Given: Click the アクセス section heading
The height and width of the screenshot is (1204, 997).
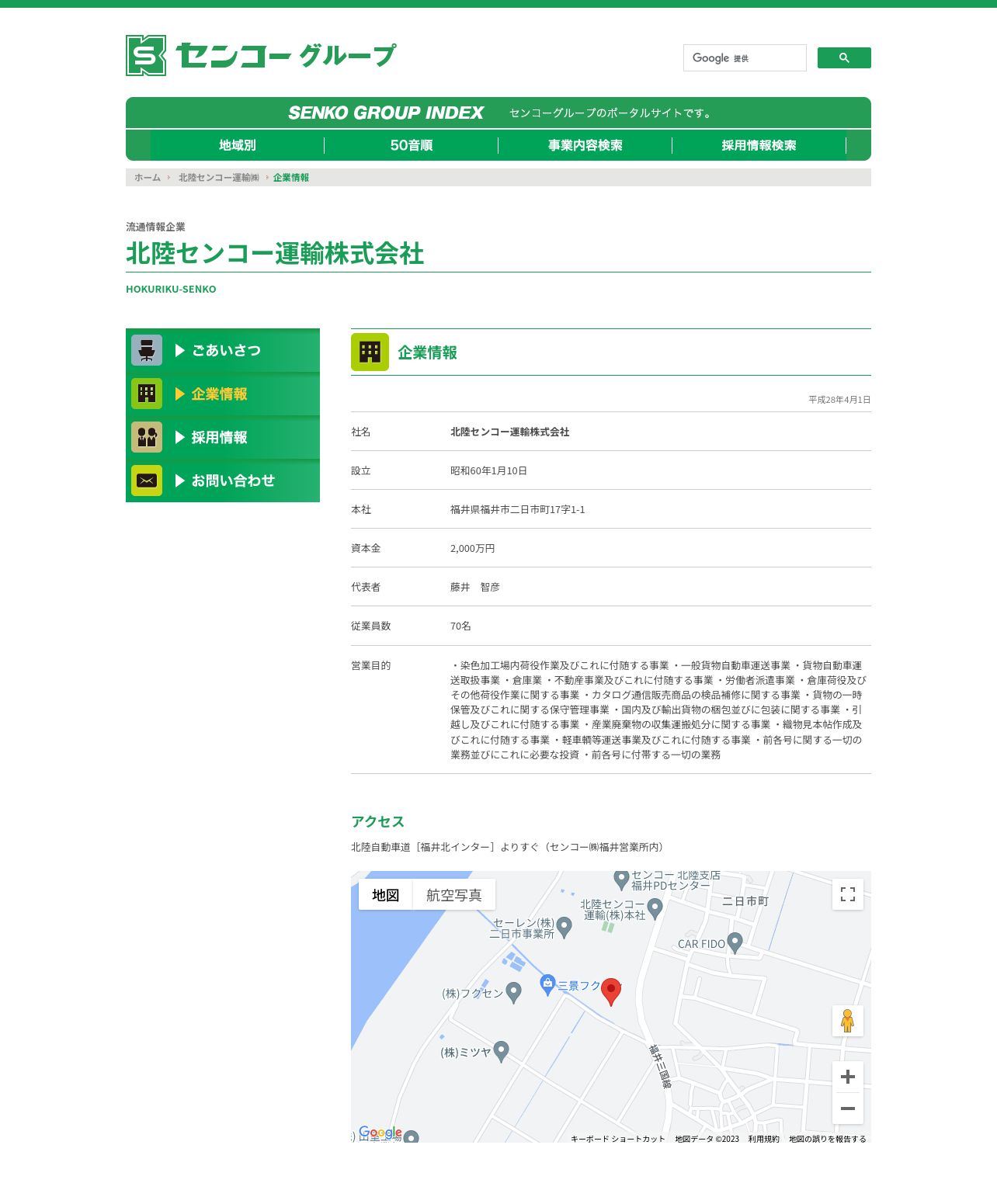Looking at the screenshot, I should click(377, 821).
